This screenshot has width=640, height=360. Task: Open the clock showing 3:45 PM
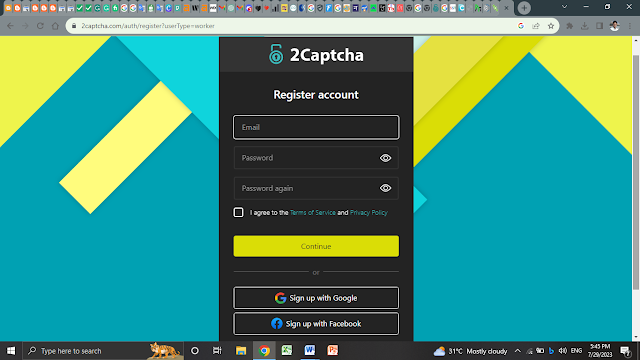point(600,351)
